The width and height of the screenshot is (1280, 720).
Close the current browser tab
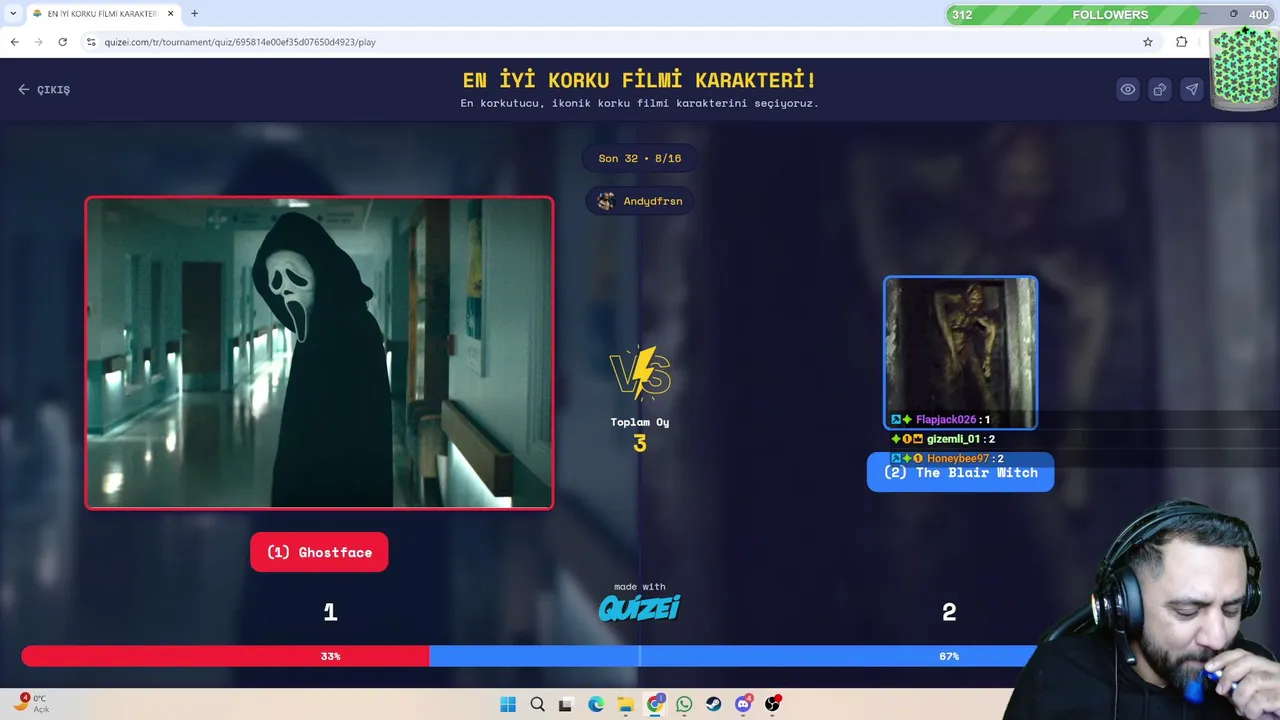point(171,14)
